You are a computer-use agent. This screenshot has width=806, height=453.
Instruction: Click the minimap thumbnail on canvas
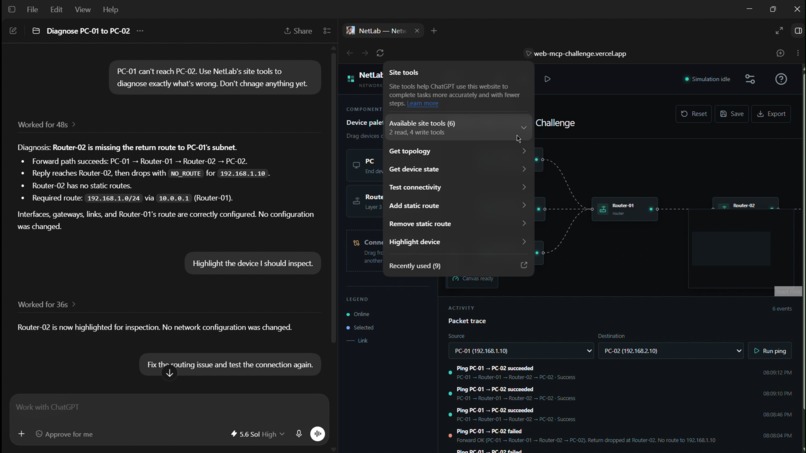pos(741,249)
